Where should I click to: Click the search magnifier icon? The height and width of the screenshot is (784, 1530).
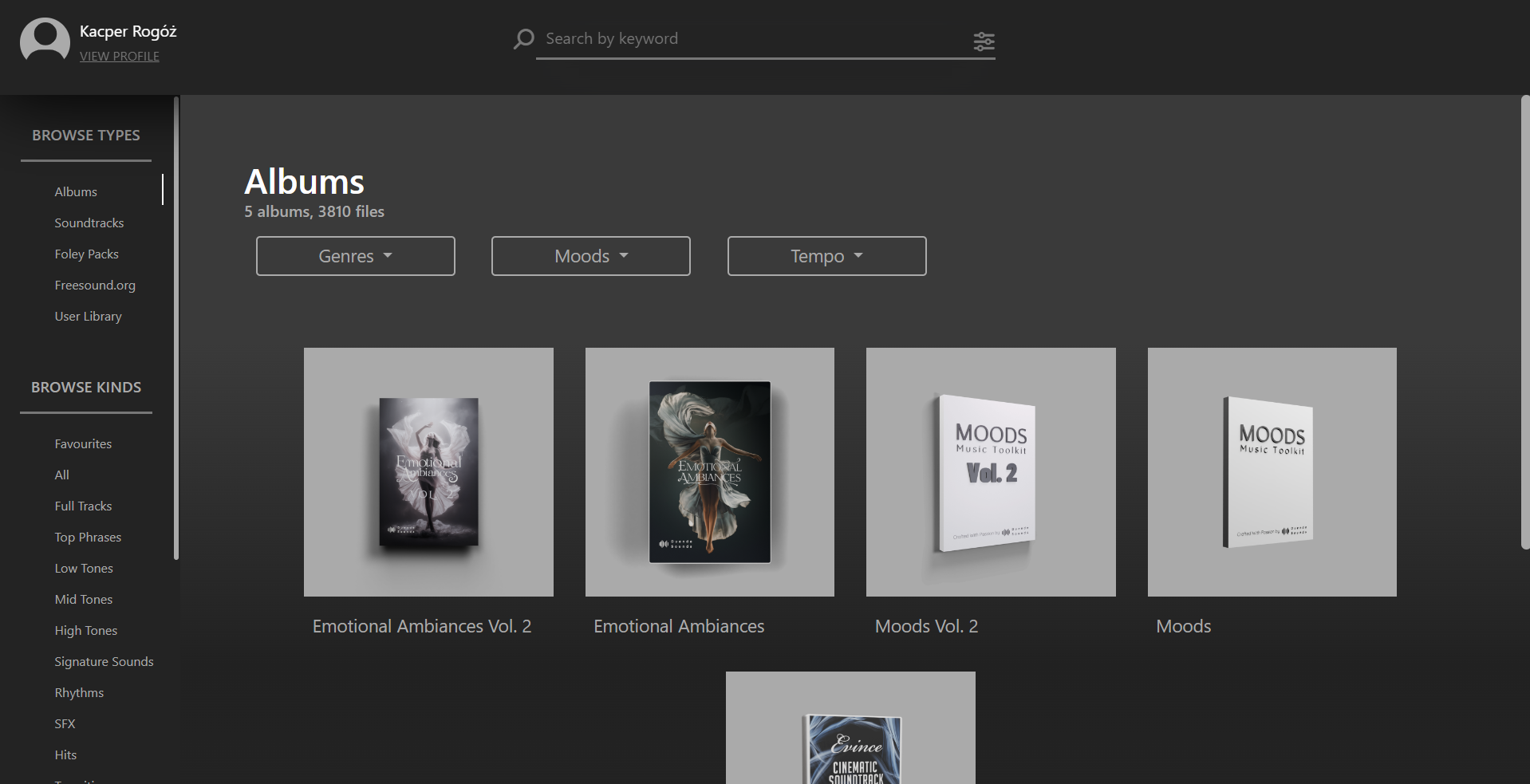[523, 39]
